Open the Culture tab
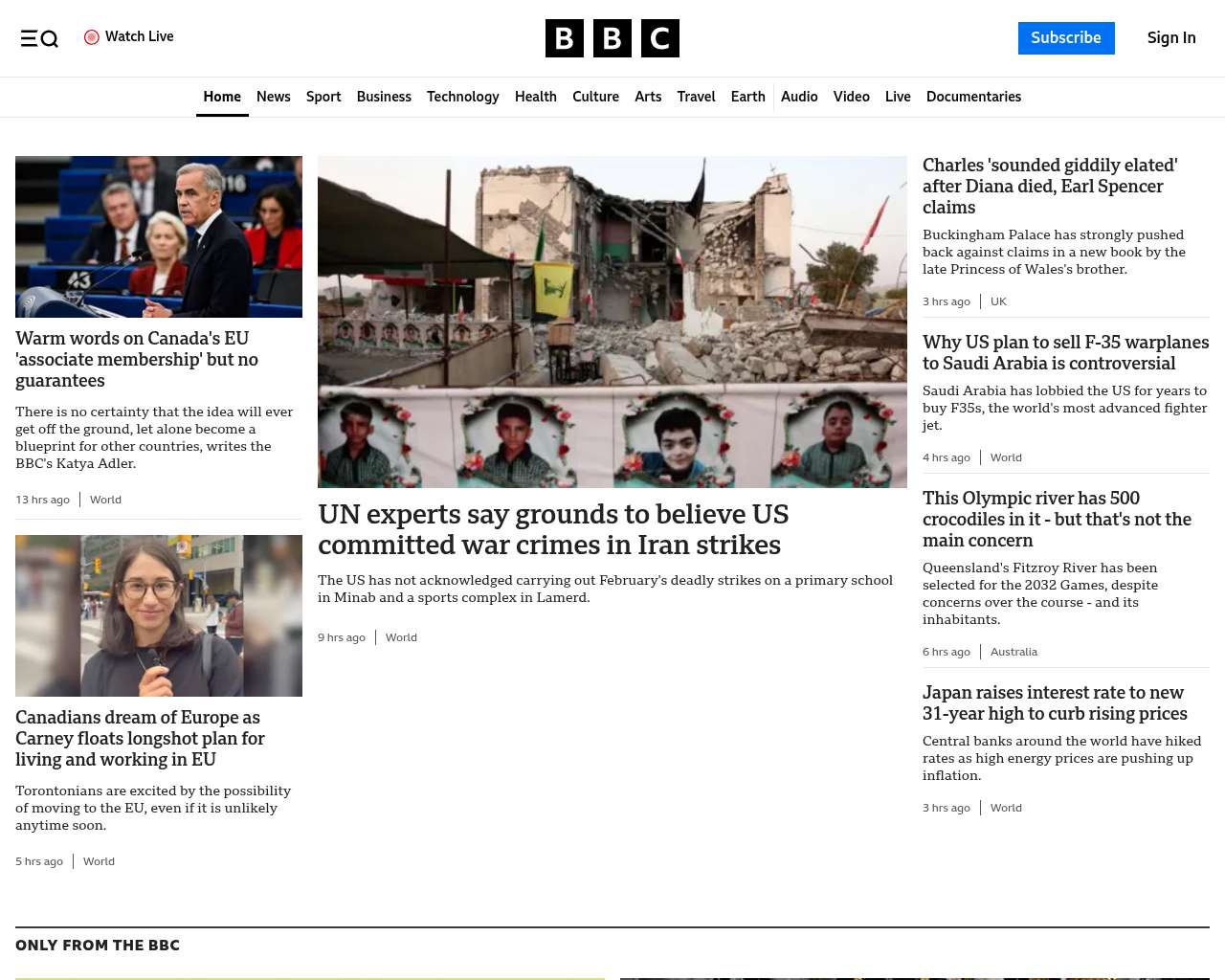Image resolution: width=1225 pixels, height=980 pixels. coord(595,97)
